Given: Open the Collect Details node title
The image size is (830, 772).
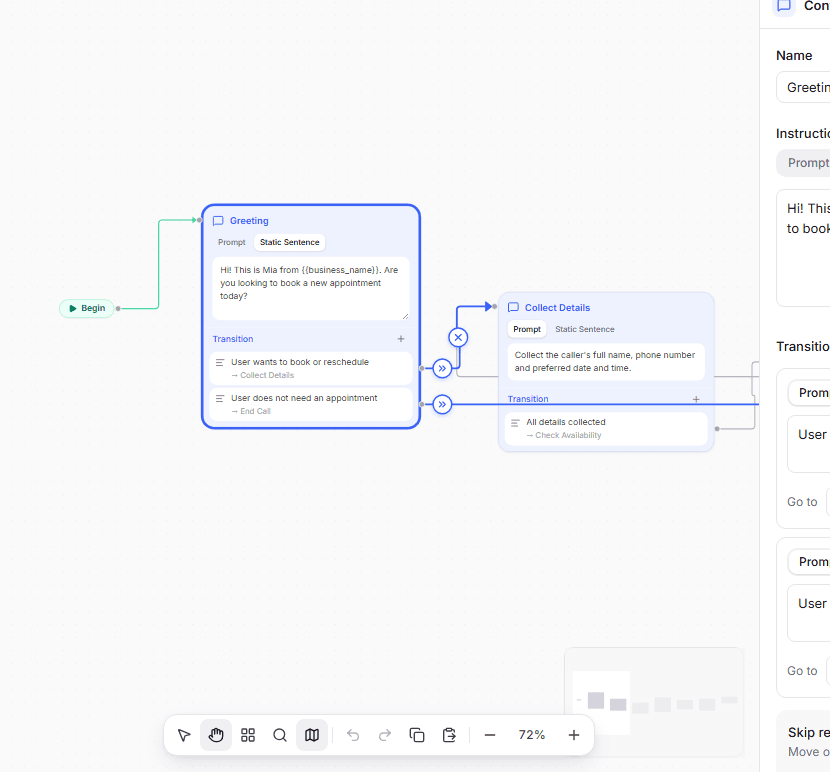Looking at the screenshot, I should point(557,308).
